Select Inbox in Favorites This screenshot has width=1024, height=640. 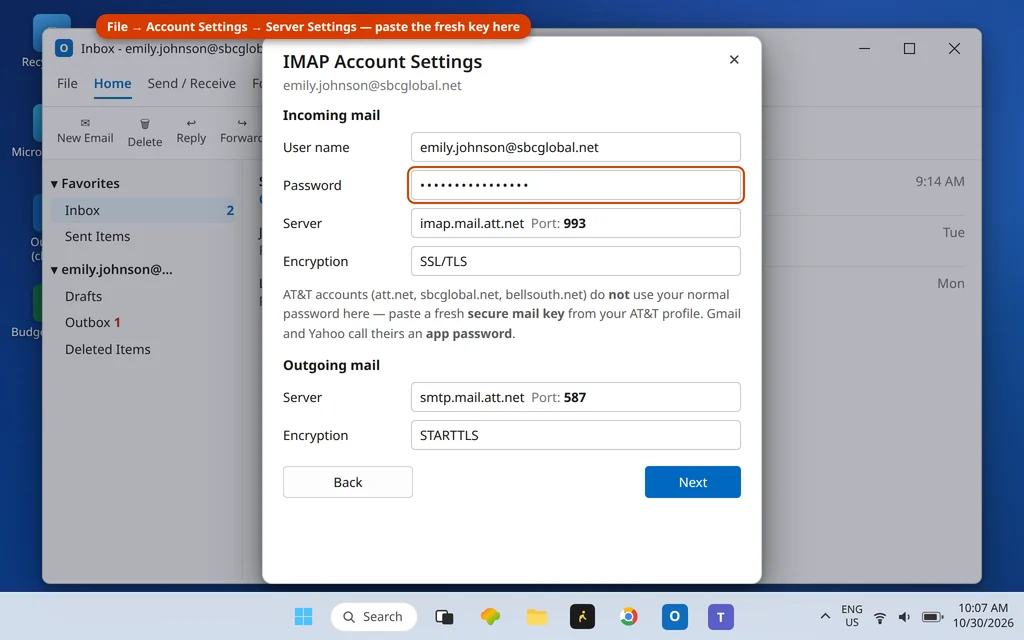pos(143,210)
